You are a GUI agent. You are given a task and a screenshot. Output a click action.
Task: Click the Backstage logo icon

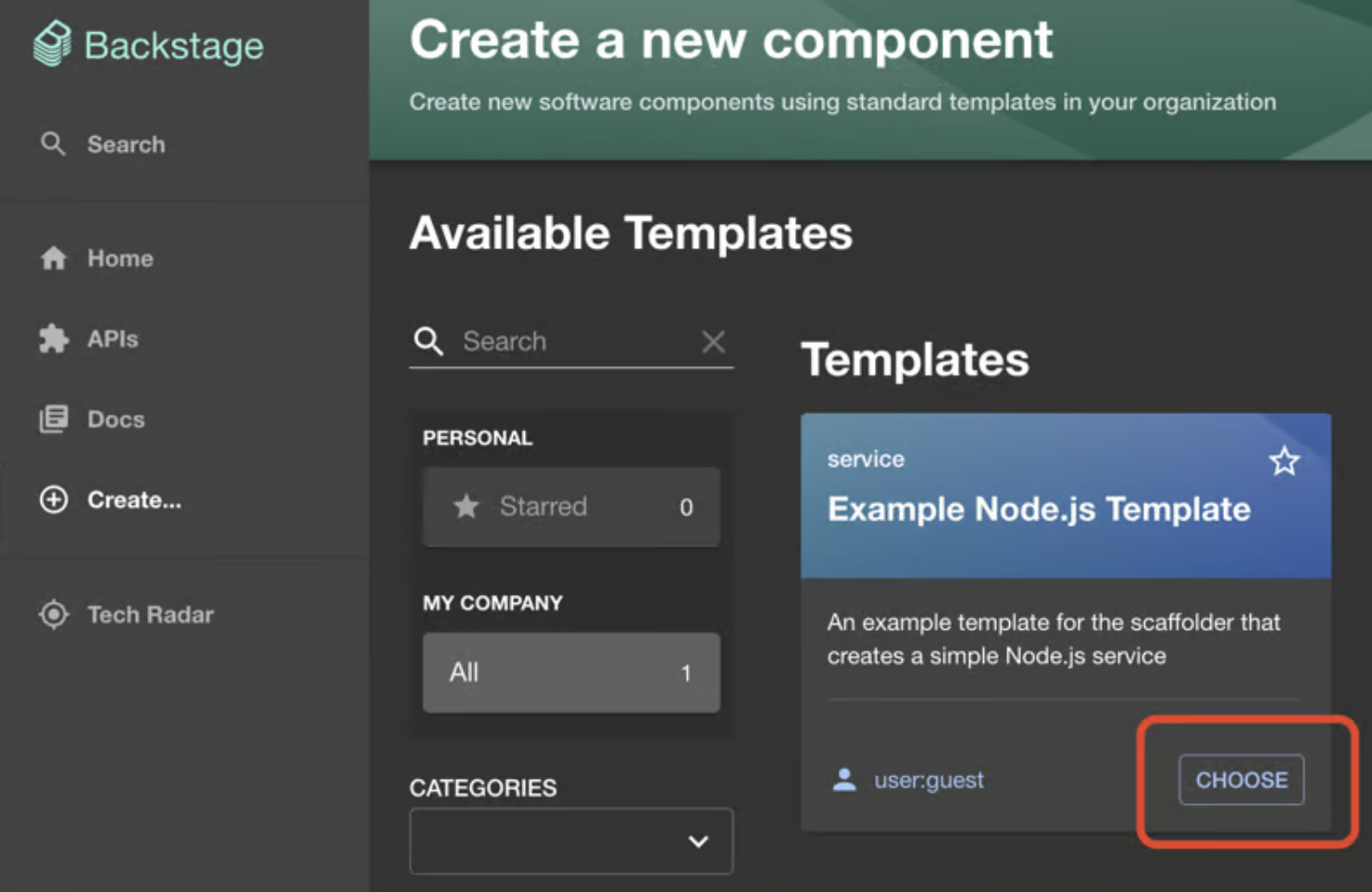point(53,44)
